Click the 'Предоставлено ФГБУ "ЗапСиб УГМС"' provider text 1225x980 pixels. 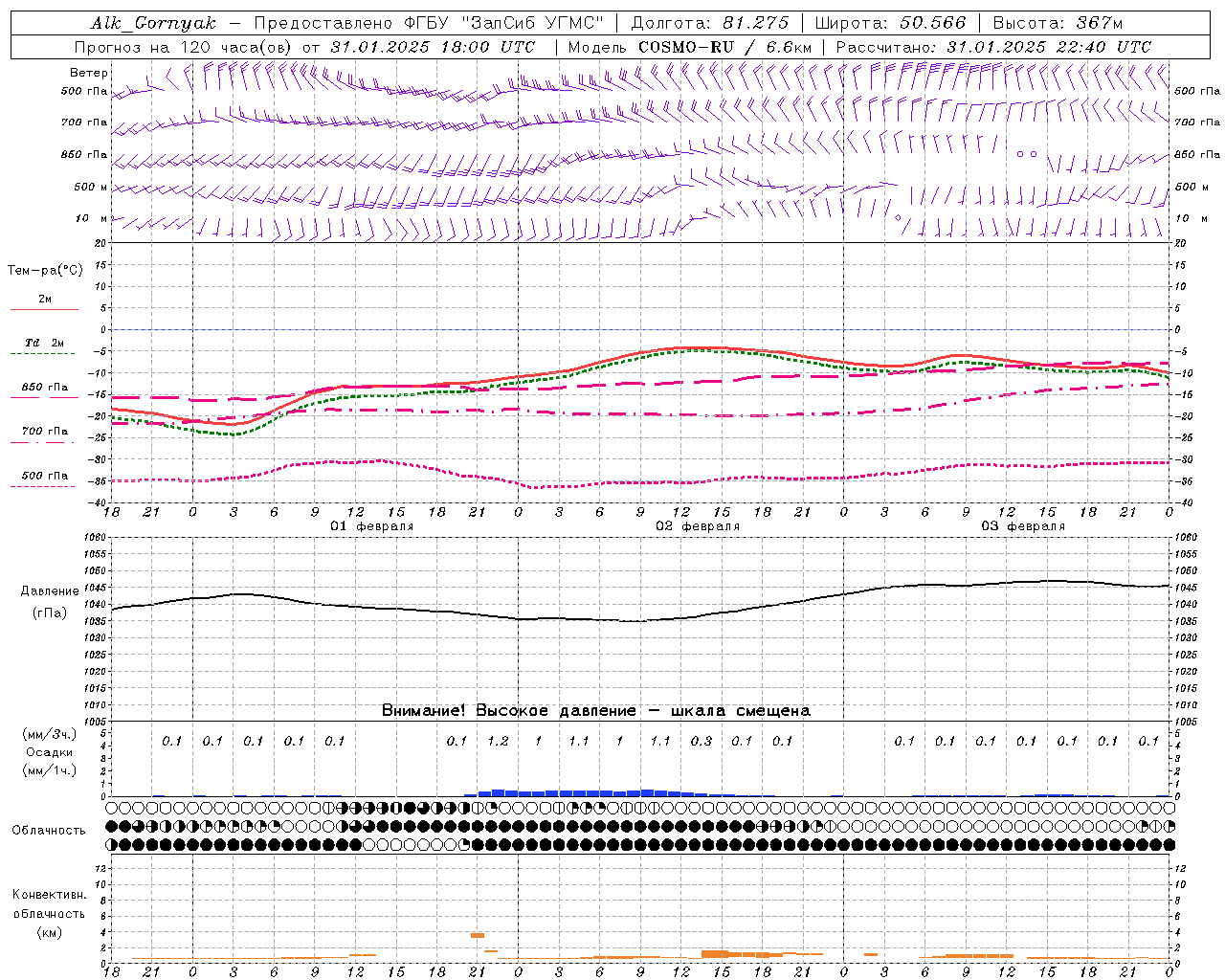(429, 23)
